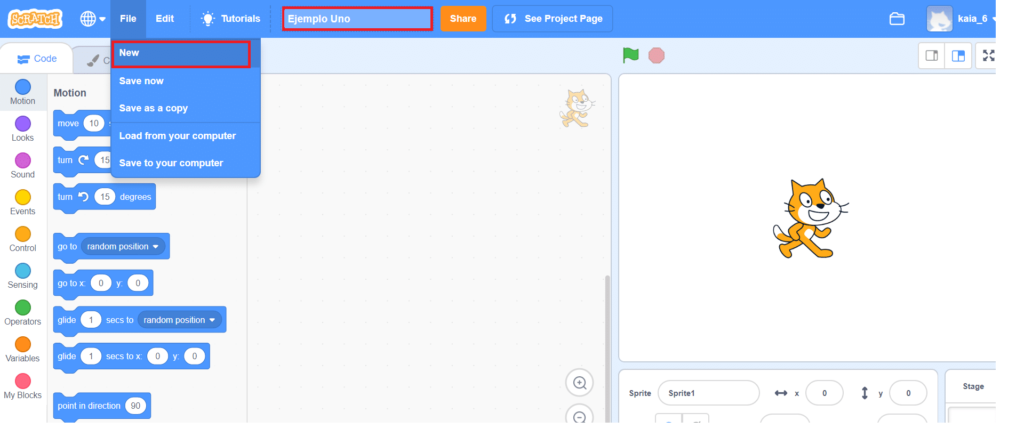Image resolution: width=1024 pixels, height=437 pixels.
Task: Click the red stop sign icon
Action: click(656, 56)
